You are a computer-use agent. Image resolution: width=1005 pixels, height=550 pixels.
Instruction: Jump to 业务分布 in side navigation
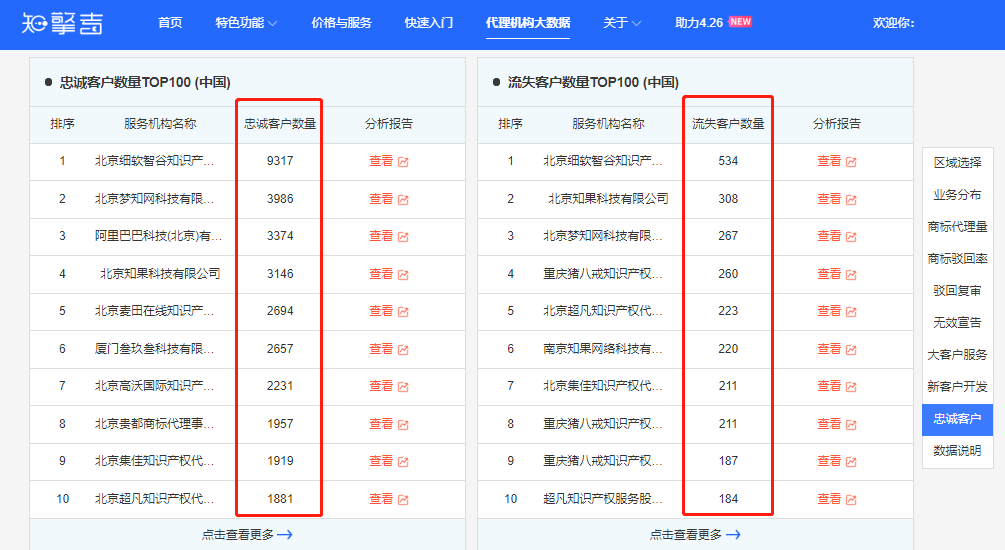pos(958,195)
